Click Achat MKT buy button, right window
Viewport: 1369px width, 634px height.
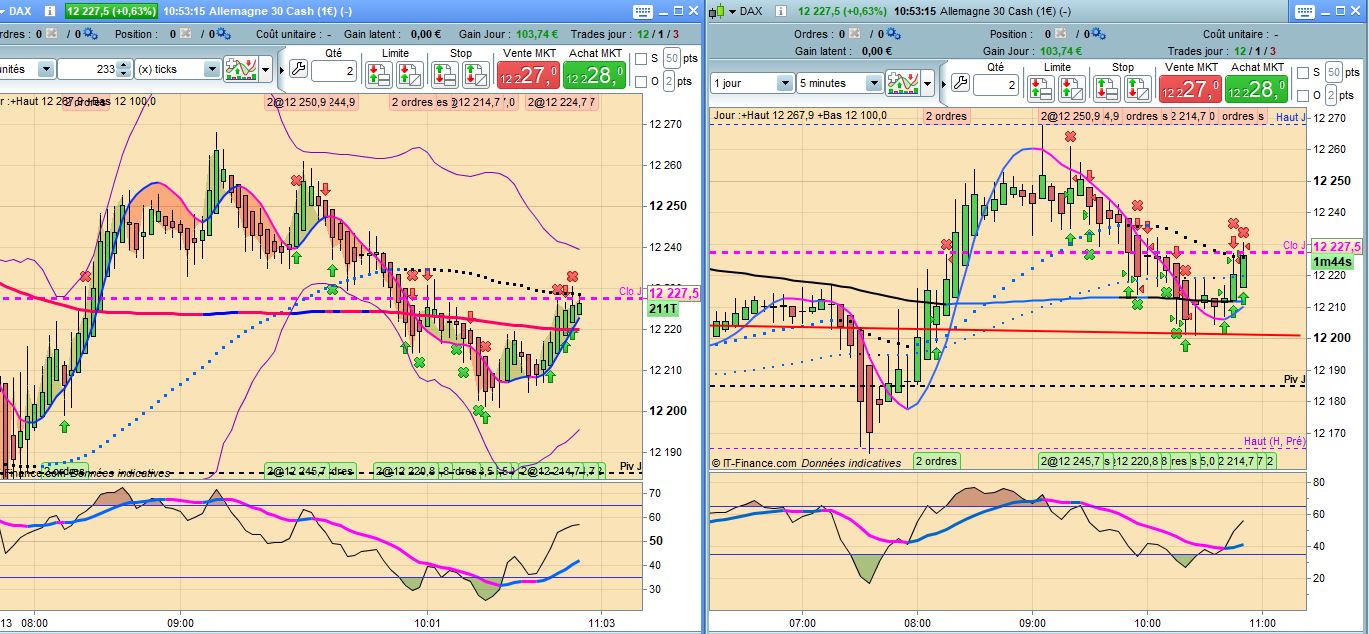coord(1257,89)
